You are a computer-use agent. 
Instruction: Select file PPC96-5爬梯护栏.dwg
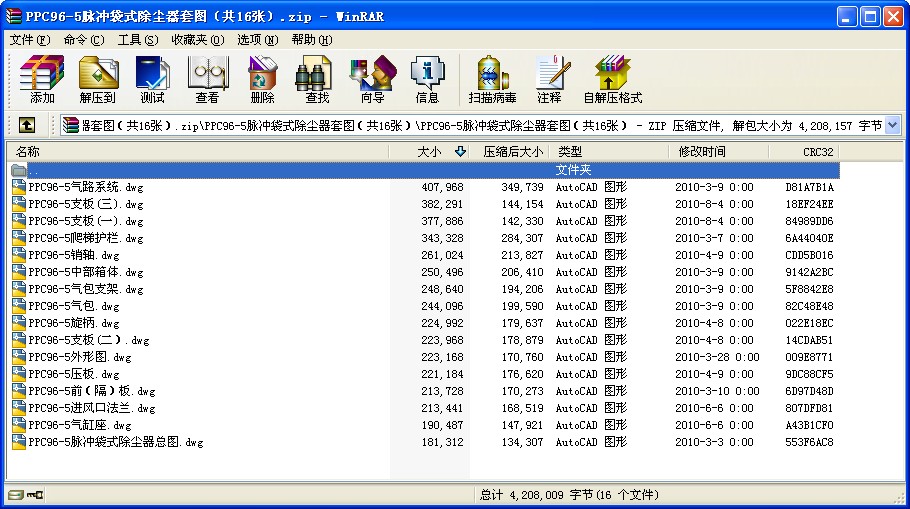click(x=86, y=238)
